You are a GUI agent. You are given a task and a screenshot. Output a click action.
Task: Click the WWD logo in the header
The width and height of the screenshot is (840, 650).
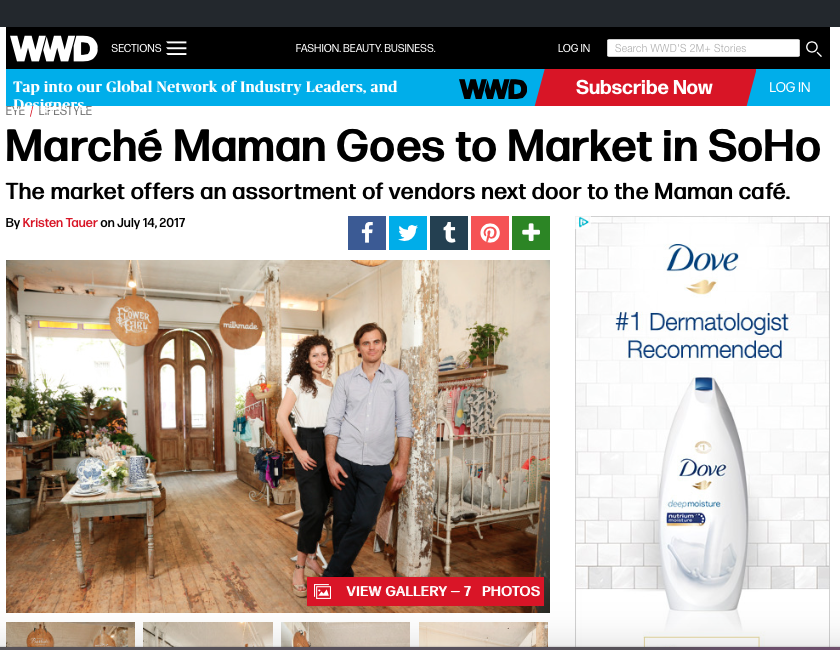[54, 49]
